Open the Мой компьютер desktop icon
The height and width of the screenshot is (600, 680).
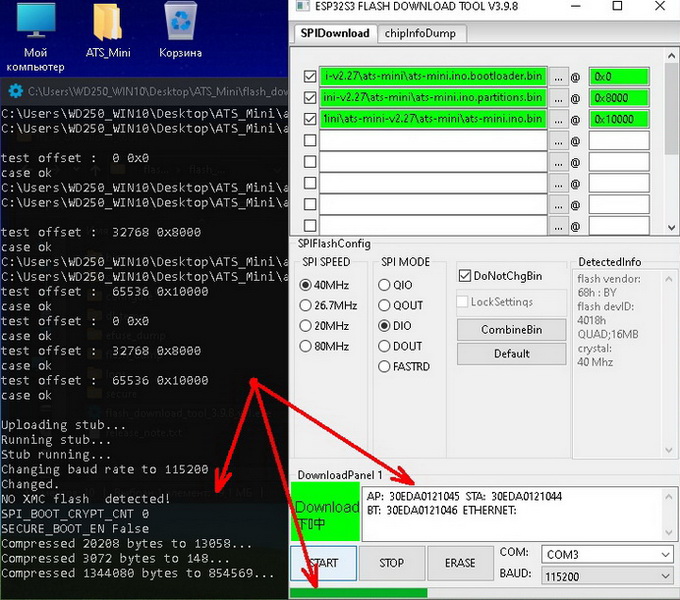(x=36, y=37)
